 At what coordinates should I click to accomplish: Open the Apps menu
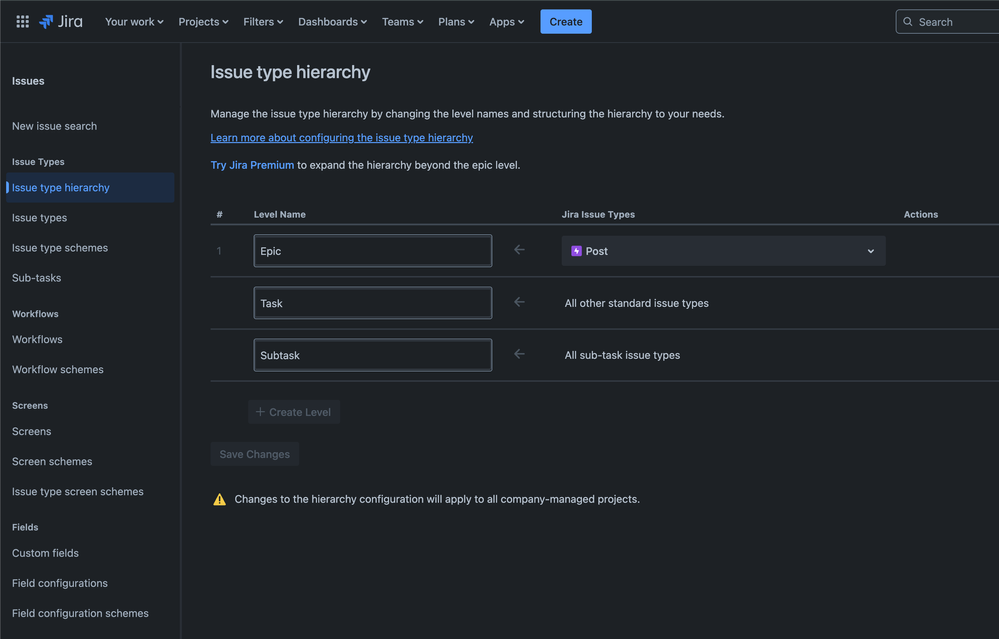pos(507,22)
